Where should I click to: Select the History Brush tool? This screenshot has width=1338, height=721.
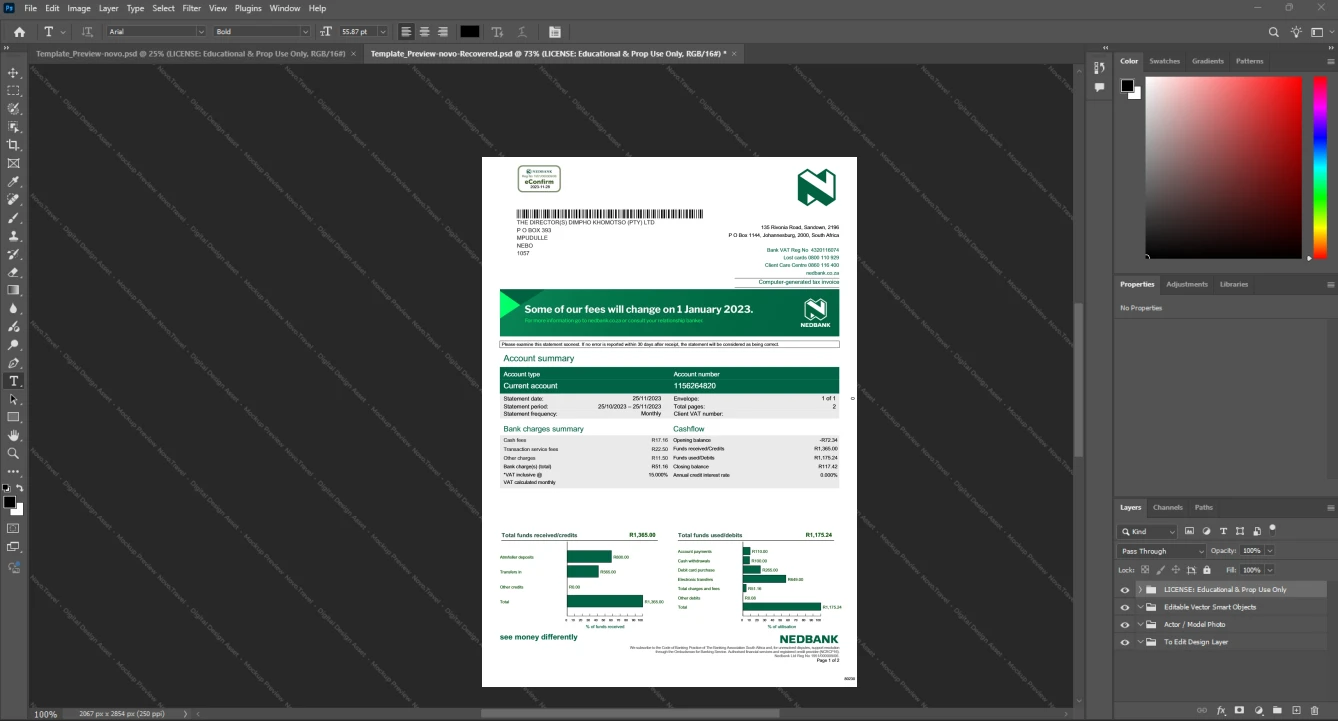point(13,254)
